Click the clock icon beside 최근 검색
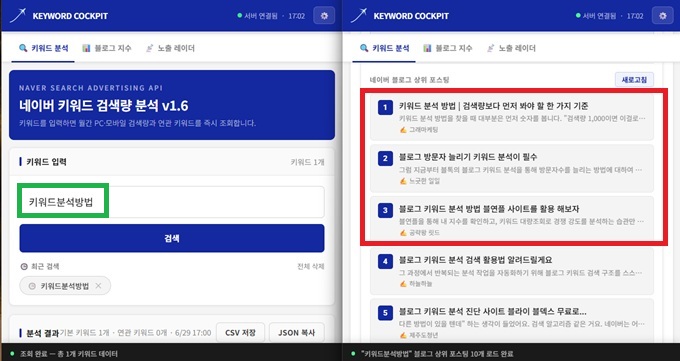The image size is (680, 361). point(24,266)
